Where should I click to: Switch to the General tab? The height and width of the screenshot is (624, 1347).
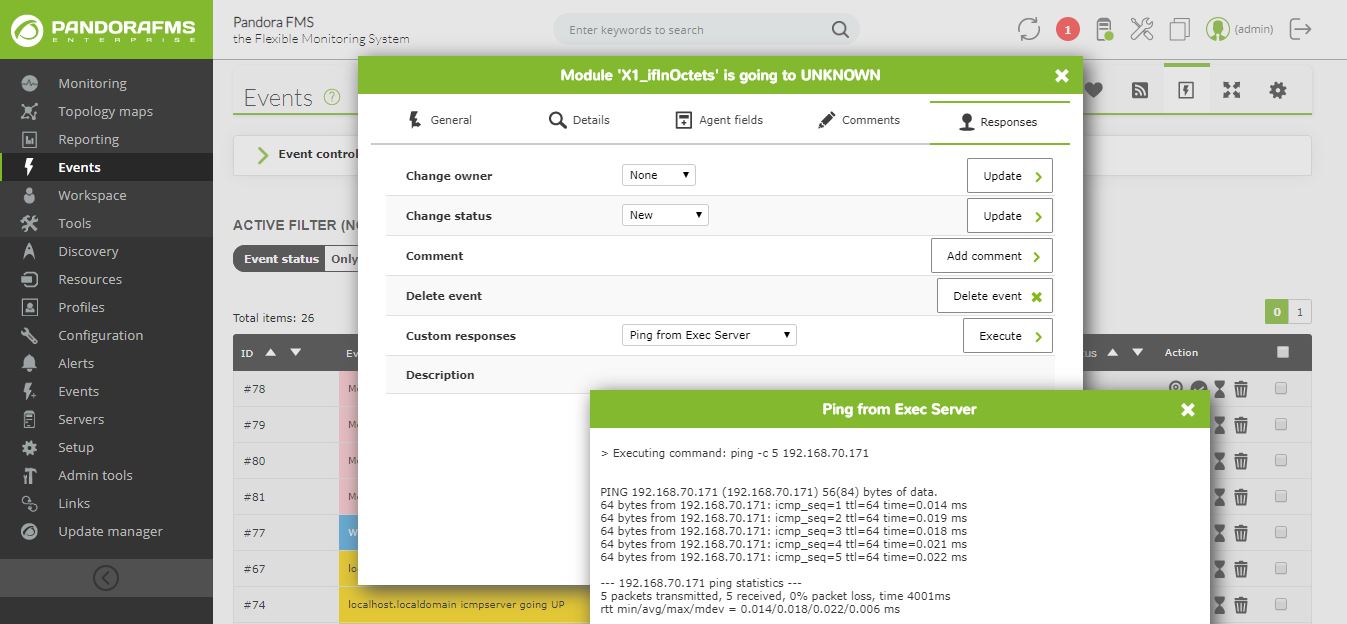[x=439, y=120]
